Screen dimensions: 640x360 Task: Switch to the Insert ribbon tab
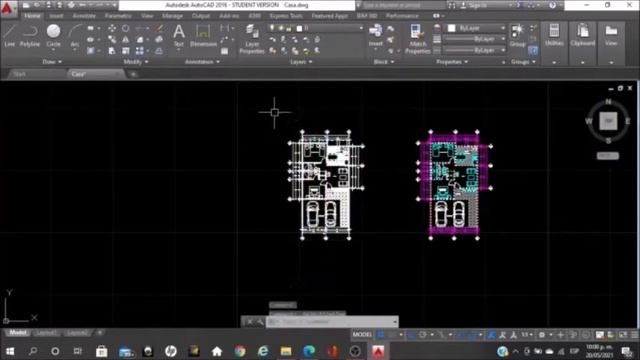pos(56,16)
